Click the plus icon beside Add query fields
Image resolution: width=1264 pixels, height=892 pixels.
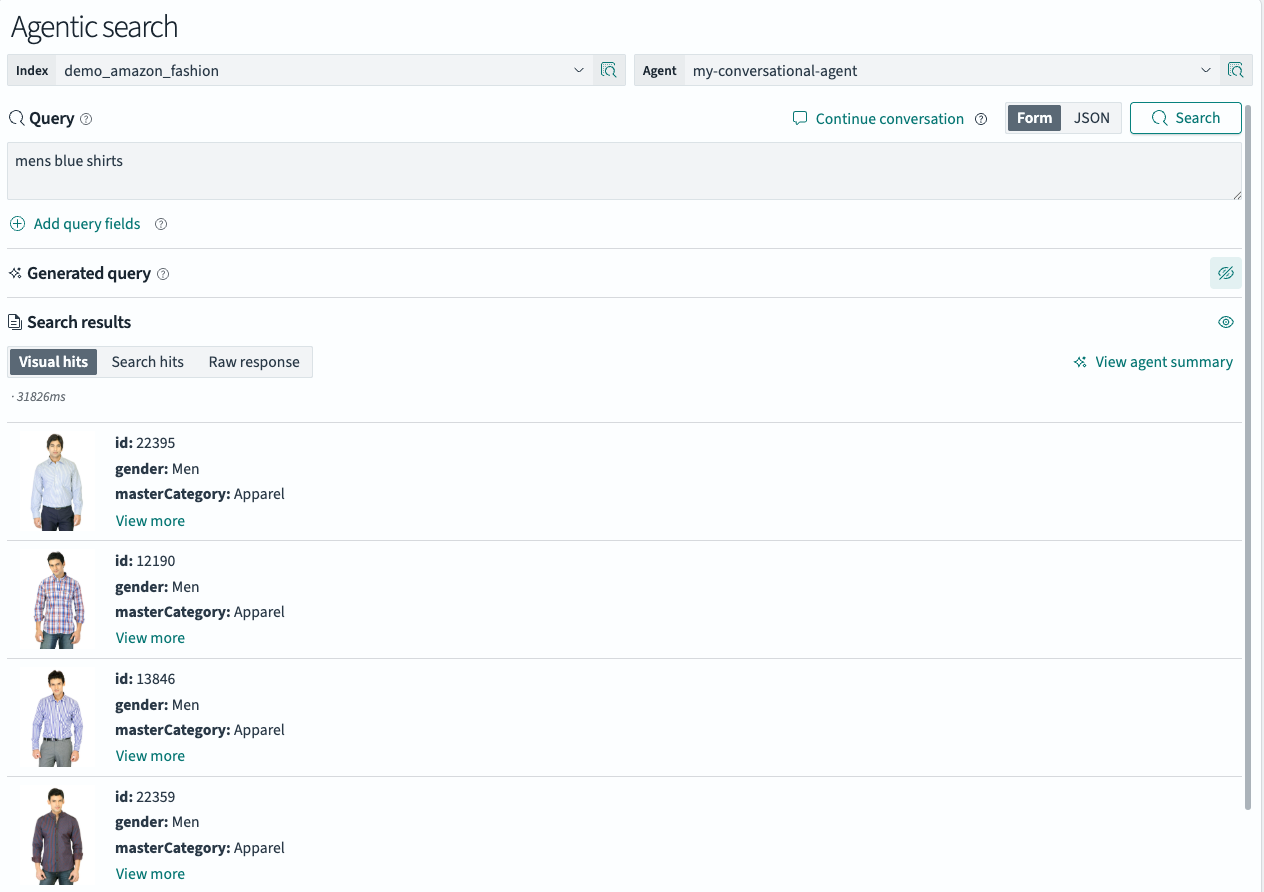(x=17, y=224)
